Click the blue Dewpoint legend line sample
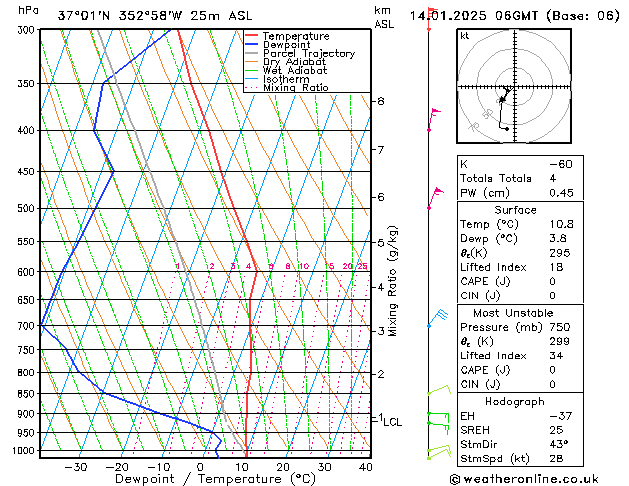The height and width of the screenshot is (486, 629). click(251, 45)
